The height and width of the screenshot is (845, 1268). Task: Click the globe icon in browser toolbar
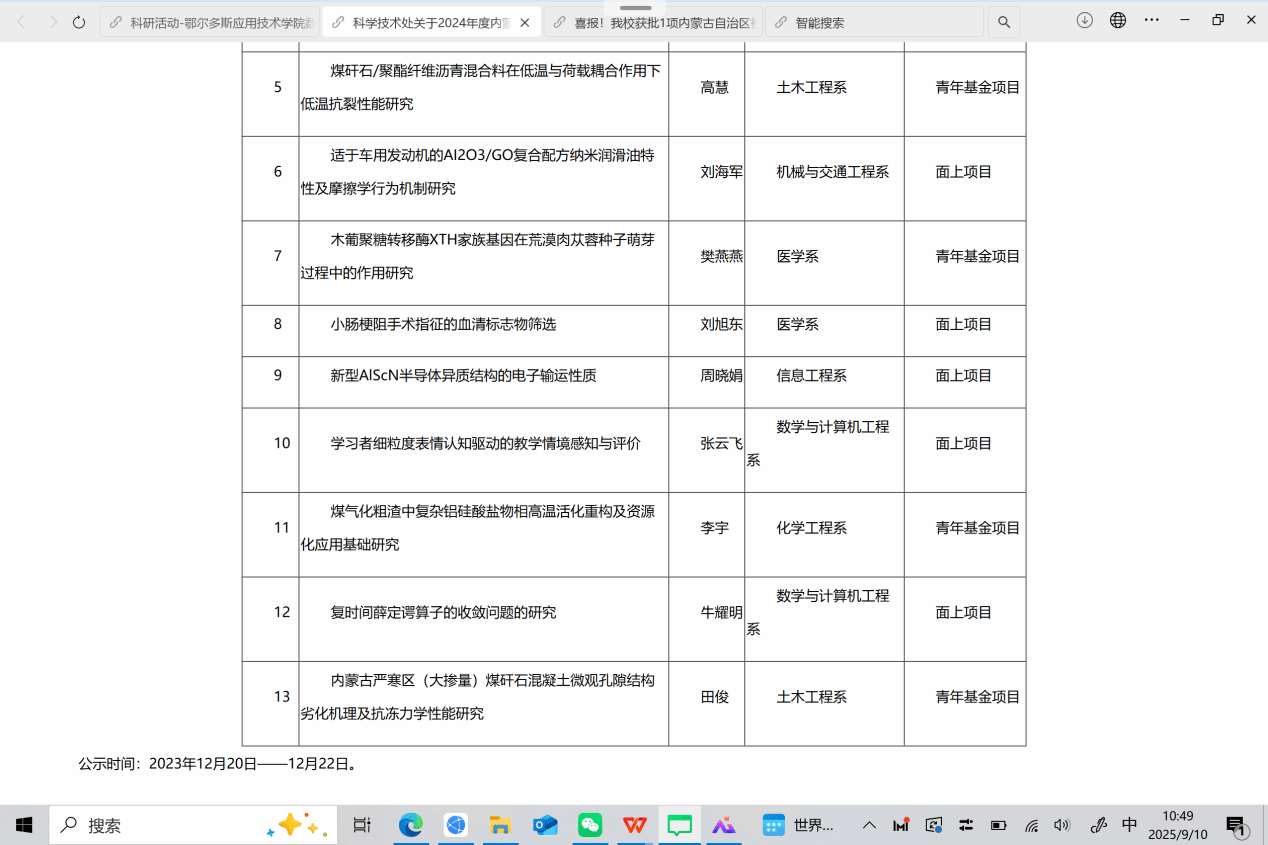pyautogui.click(x=1118, y=20)
